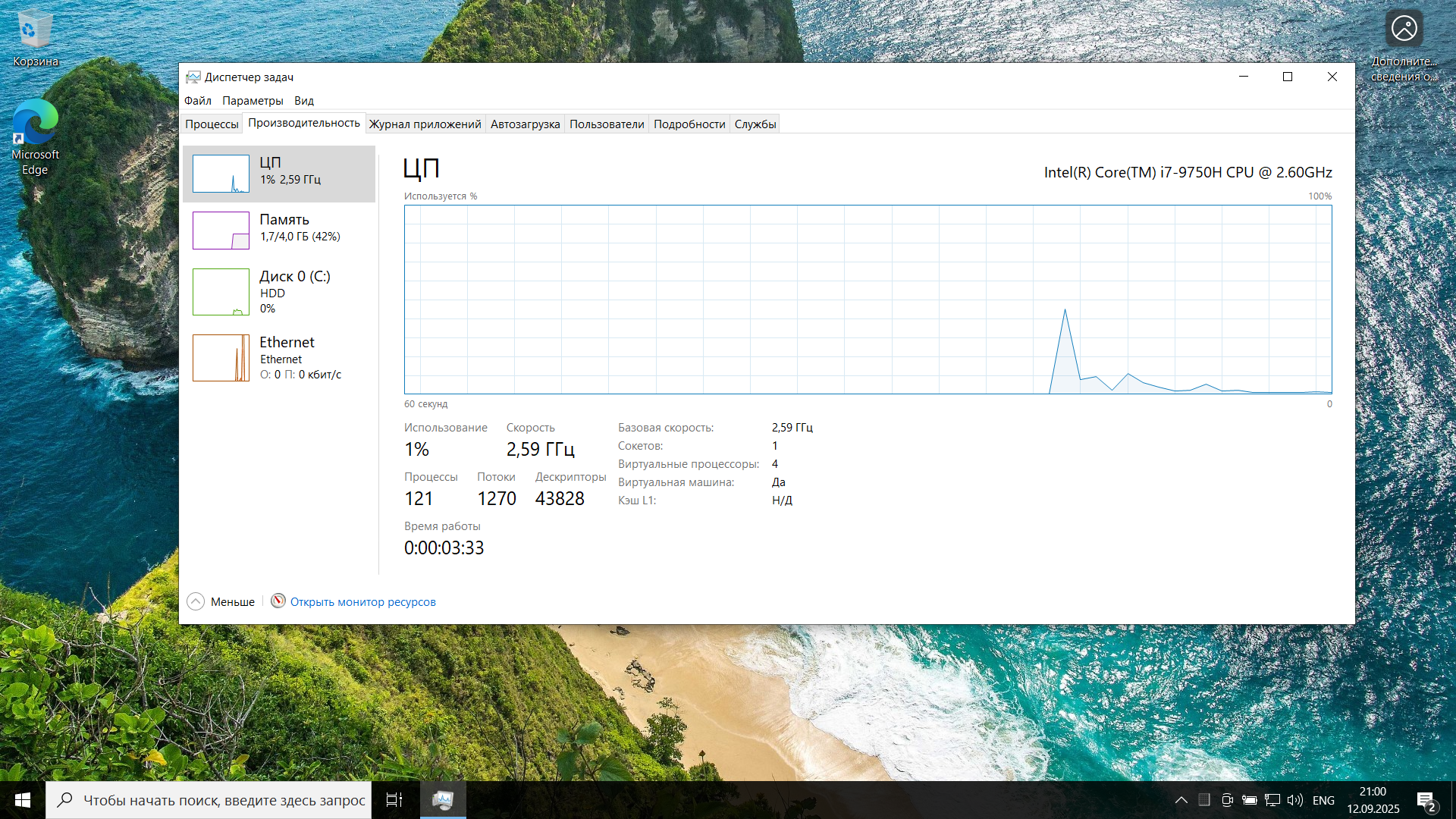Select the Ethernet network graph icon
The height and width of the screenshot is (819, 1456).
(221, 358)
